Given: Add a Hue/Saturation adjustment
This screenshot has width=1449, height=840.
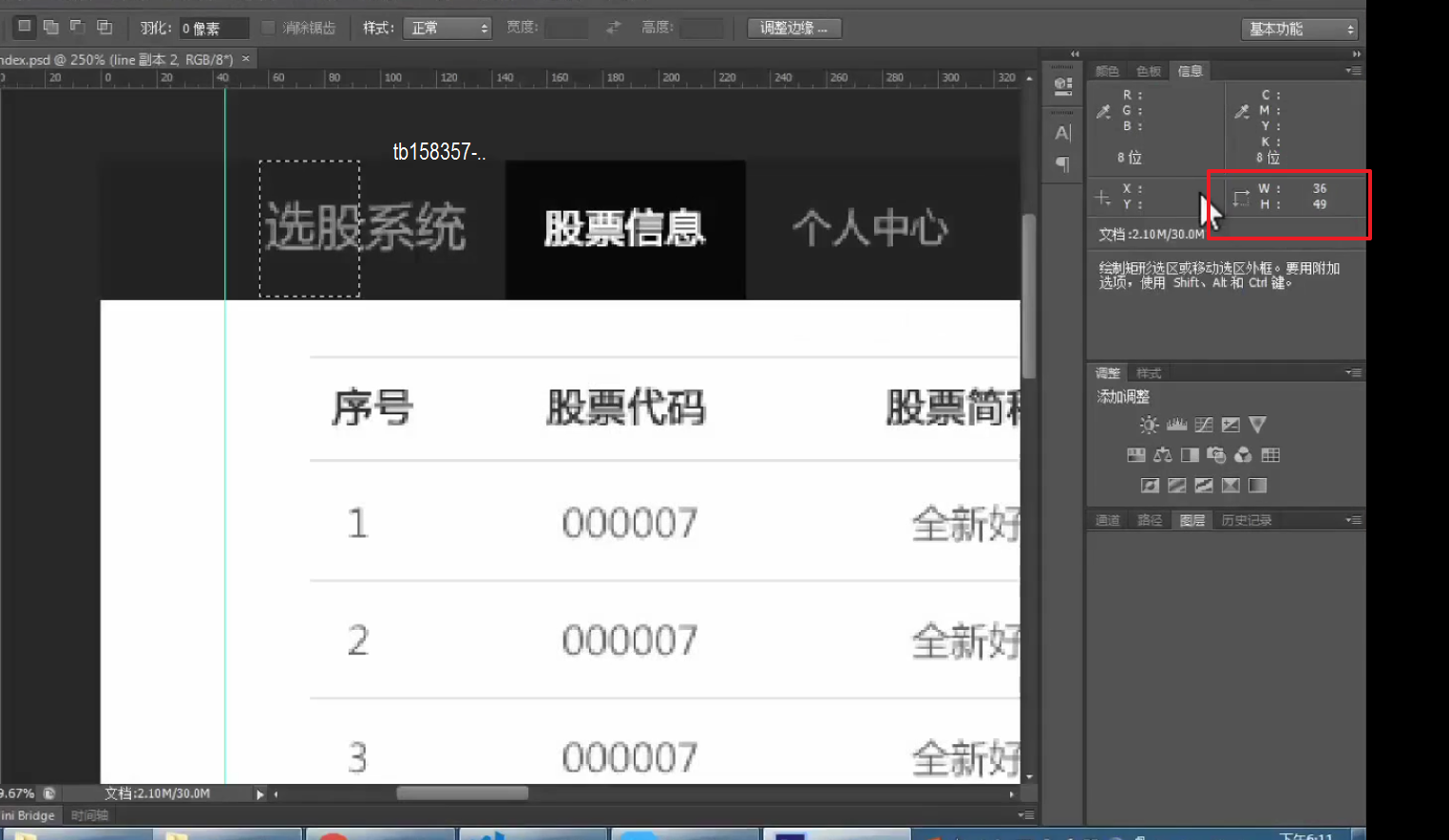Looking at the screenshot, I should pyautogui.click(x=1135, y=455).
